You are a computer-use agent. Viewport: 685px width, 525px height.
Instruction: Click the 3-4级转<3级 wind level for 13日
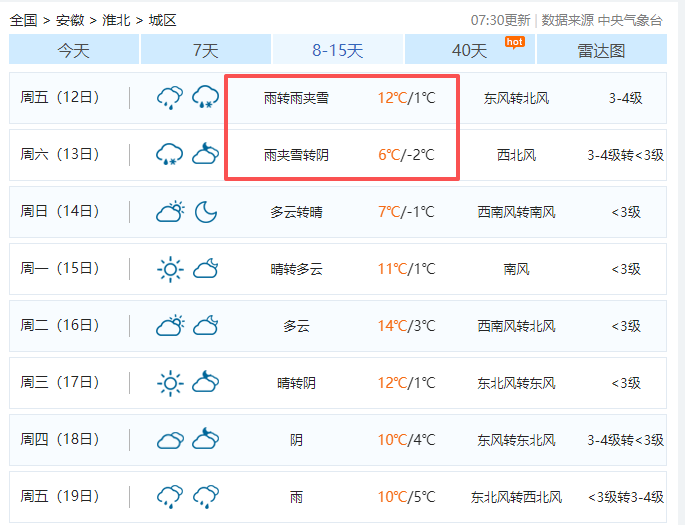coord(626,155)
